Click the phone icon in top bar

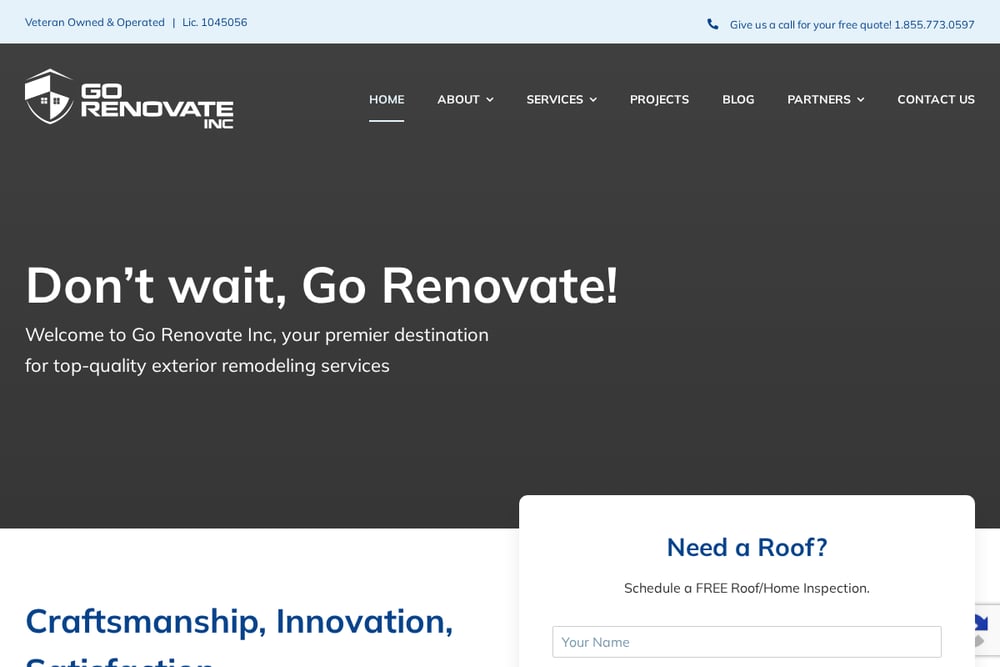click(712, 24)
